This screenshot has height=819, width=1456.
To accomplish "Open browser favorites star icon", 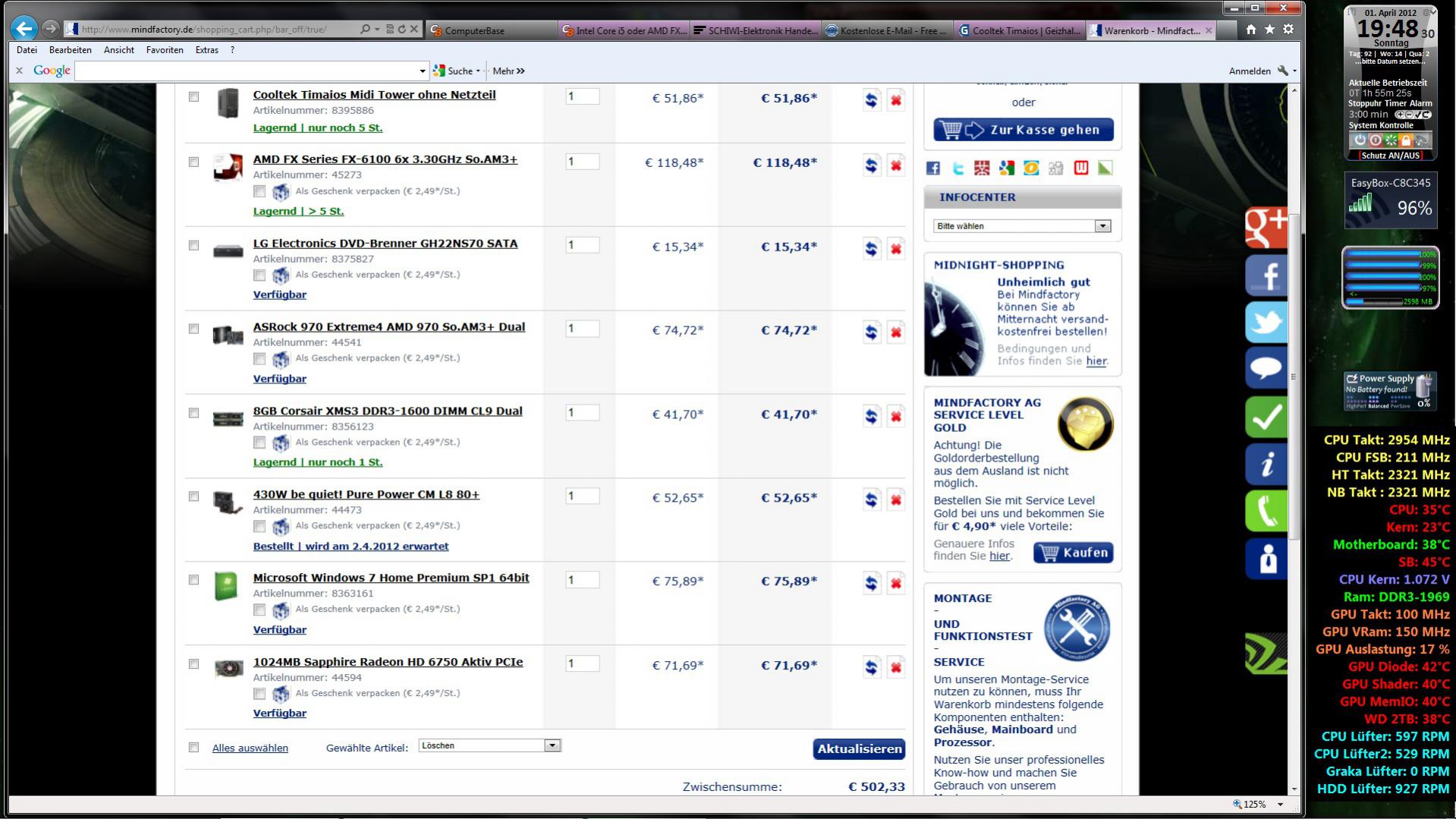I will pyautogui.click(x=1269, y=30).
